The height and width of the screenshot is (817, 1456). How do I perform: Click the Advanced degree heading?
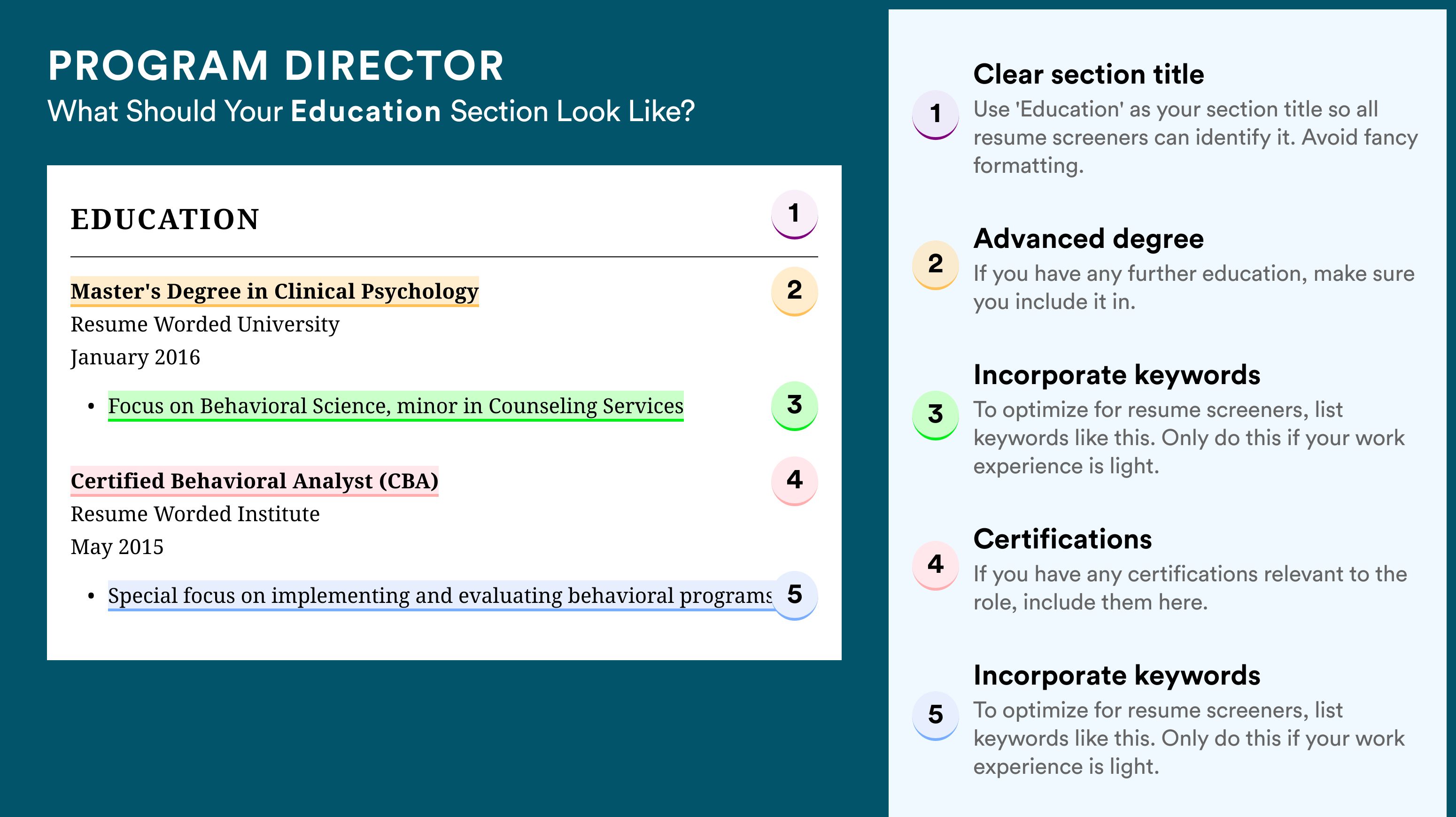1089,239
